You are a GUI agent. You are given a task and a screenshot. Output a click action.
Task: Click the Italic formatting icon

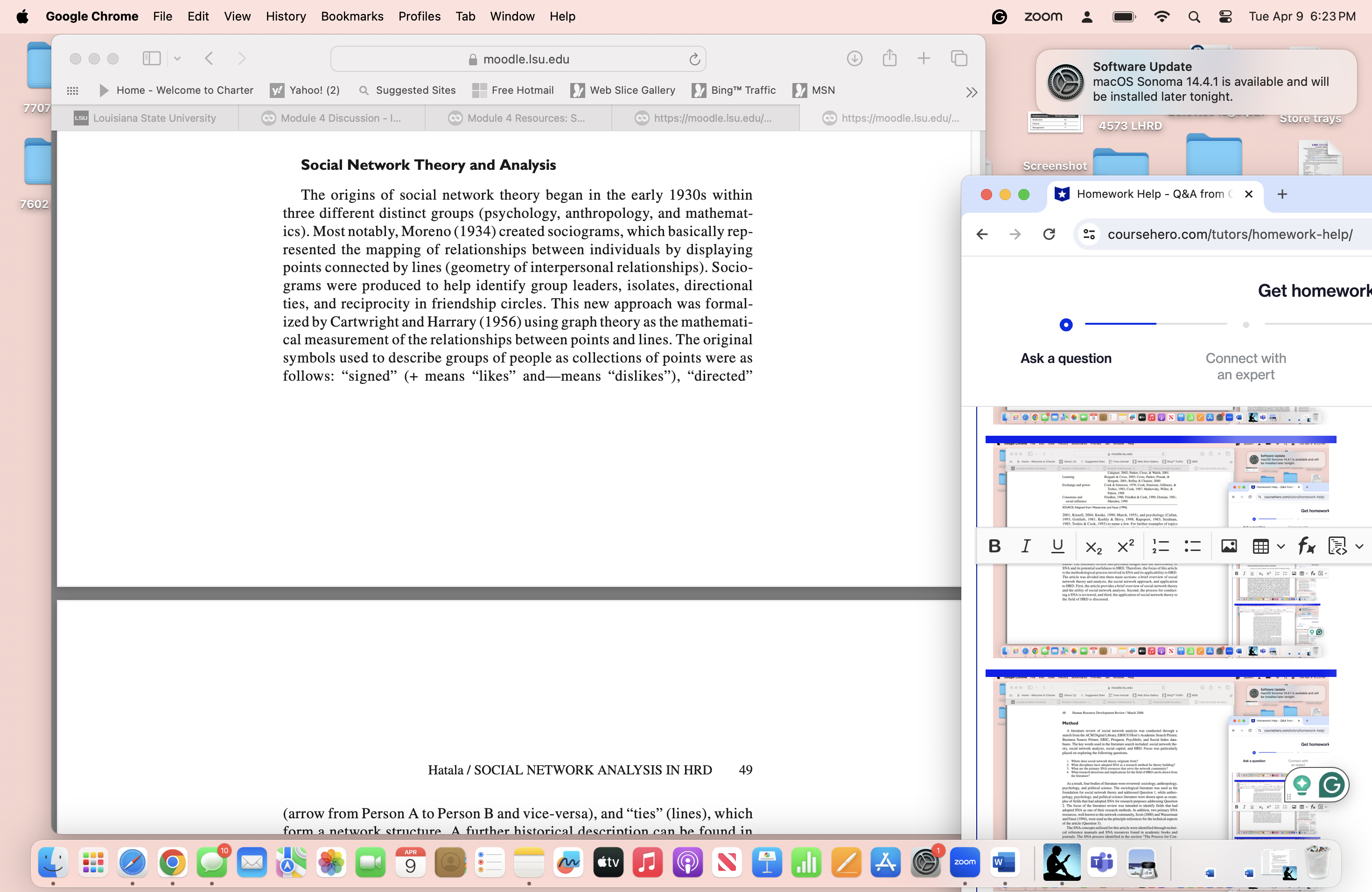click(1026, 546)
